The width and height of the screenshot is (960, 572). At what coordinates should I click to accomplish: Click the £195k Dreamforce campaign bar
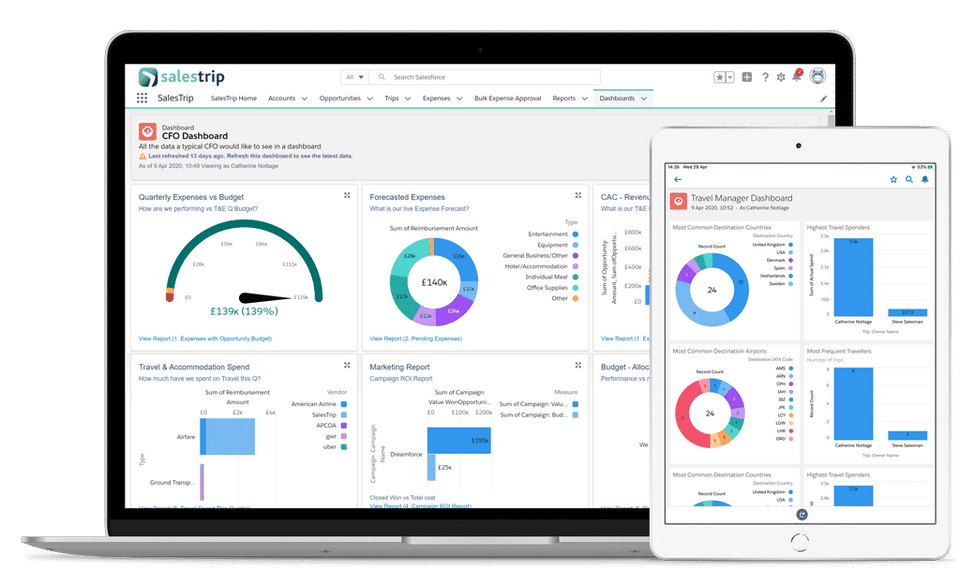(459, 440)
